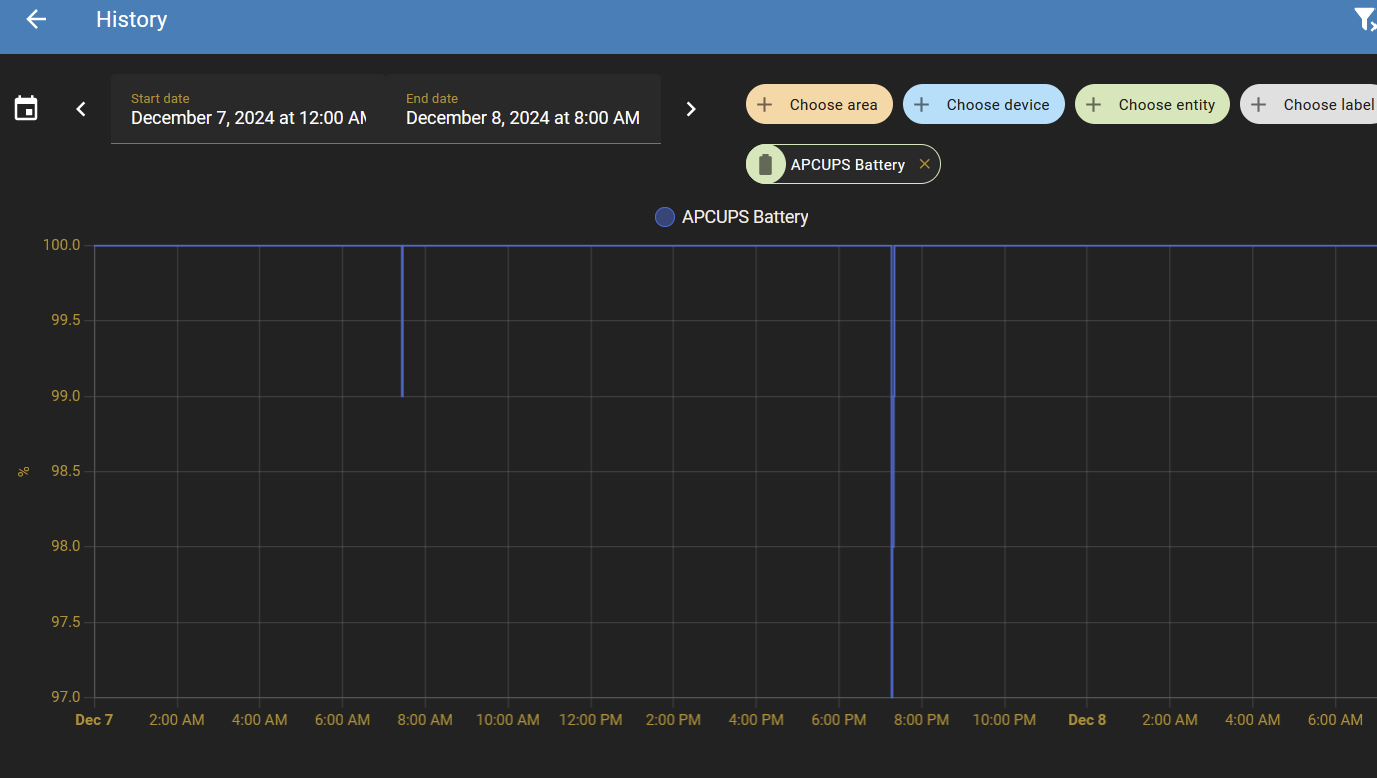Image resolution: width=1377 pixels, height=778 pixels.
Task: Edit the Start date field
Action: 248,109
